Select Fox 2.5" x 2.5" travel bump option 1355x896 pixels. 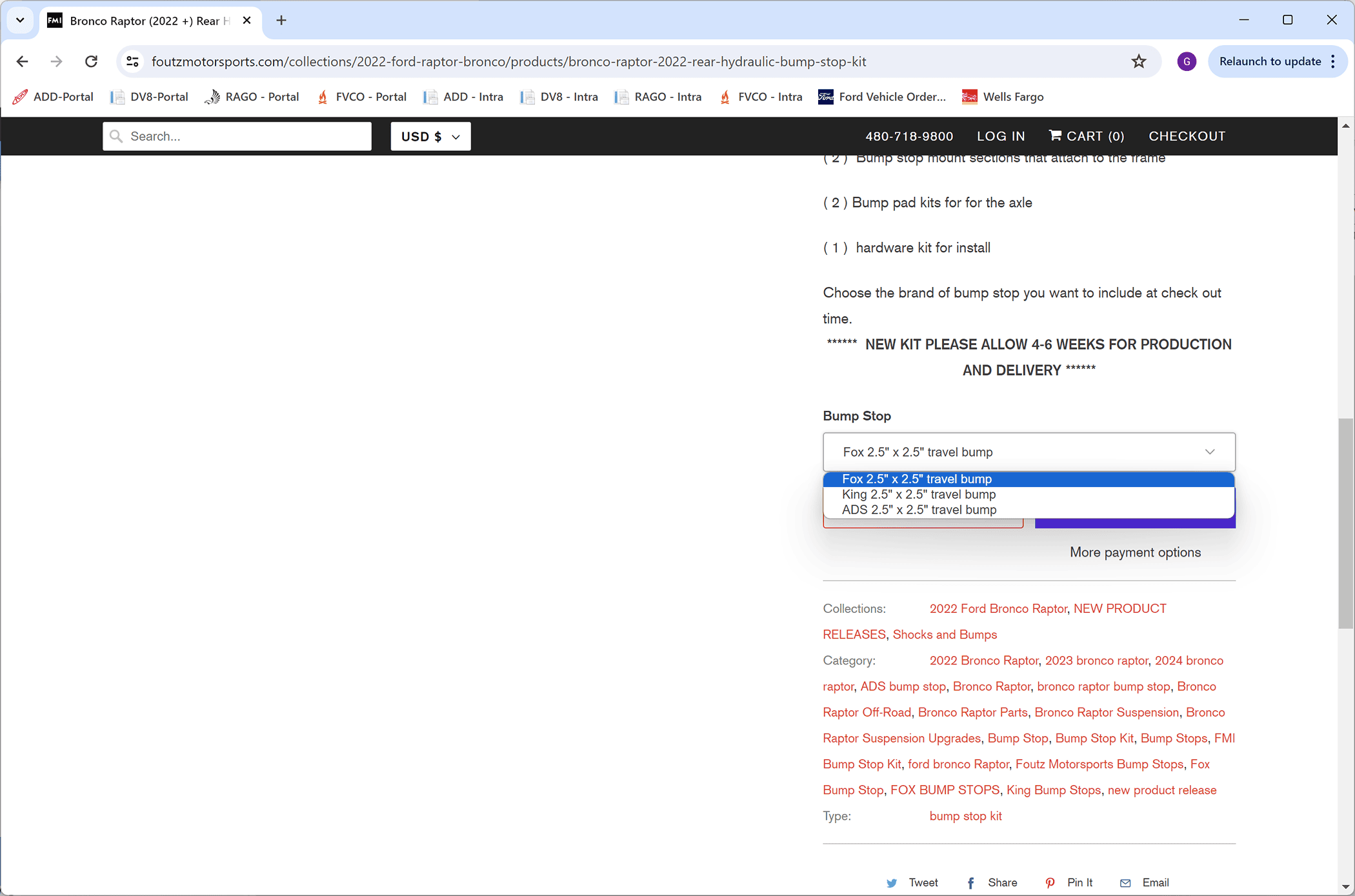[x=1029, y=479]
